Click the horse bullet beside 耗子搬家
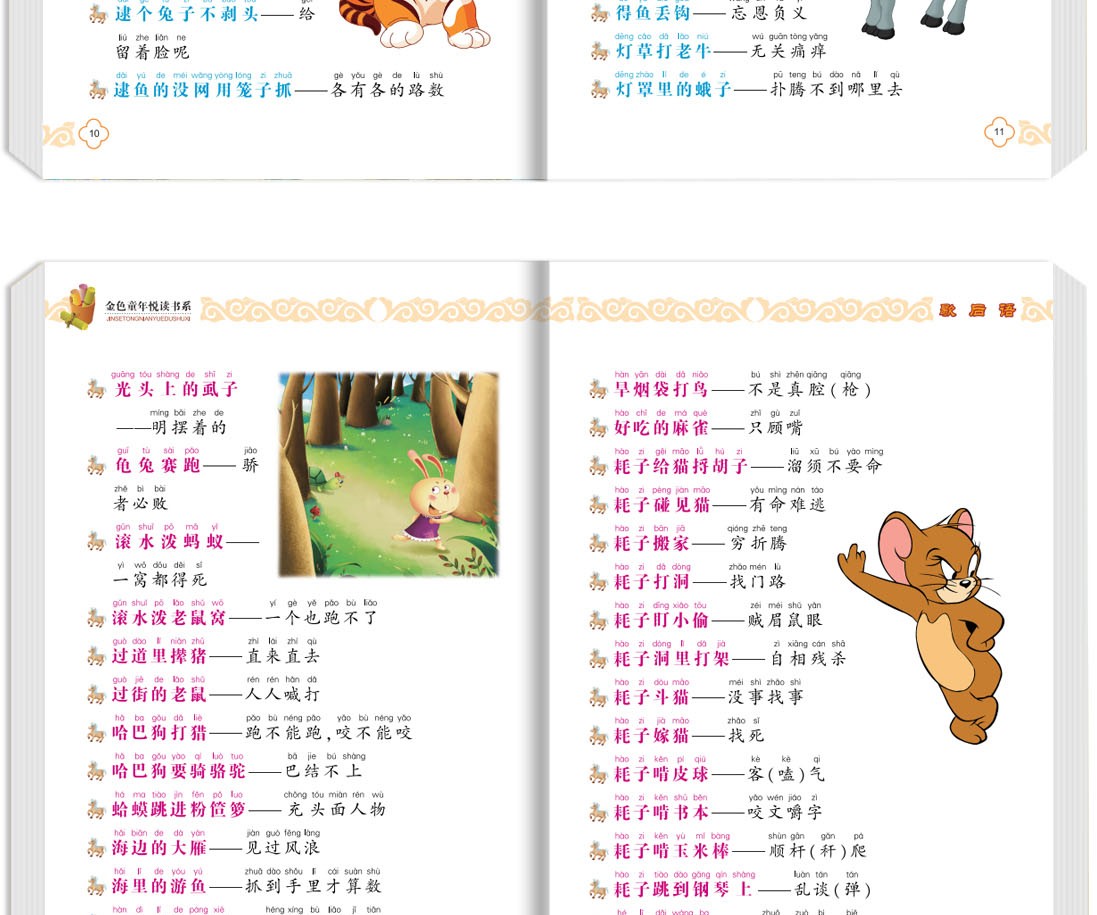 pos(598,543)
